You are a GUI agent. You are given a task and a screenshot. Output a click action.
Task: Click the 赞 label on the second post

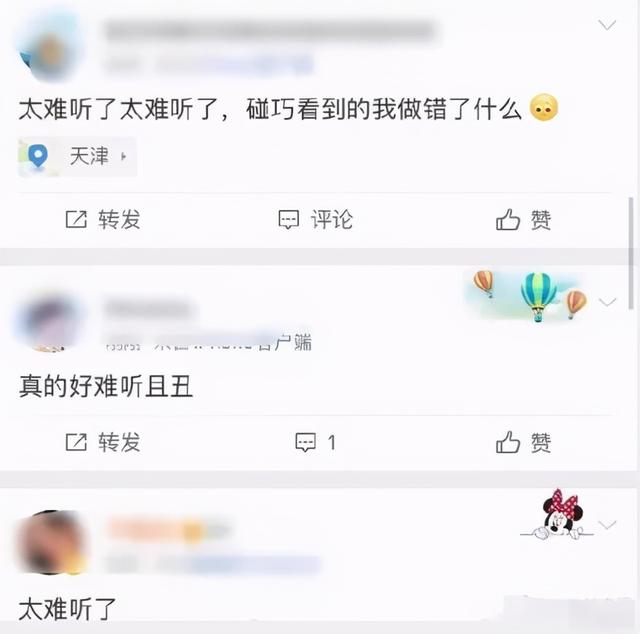click(541, 443)
